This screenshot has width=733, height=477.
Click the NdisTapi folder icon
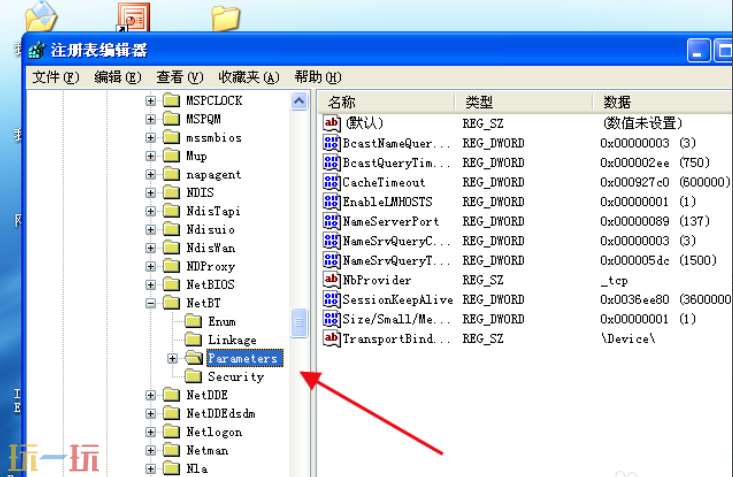[x=172, y=211]
